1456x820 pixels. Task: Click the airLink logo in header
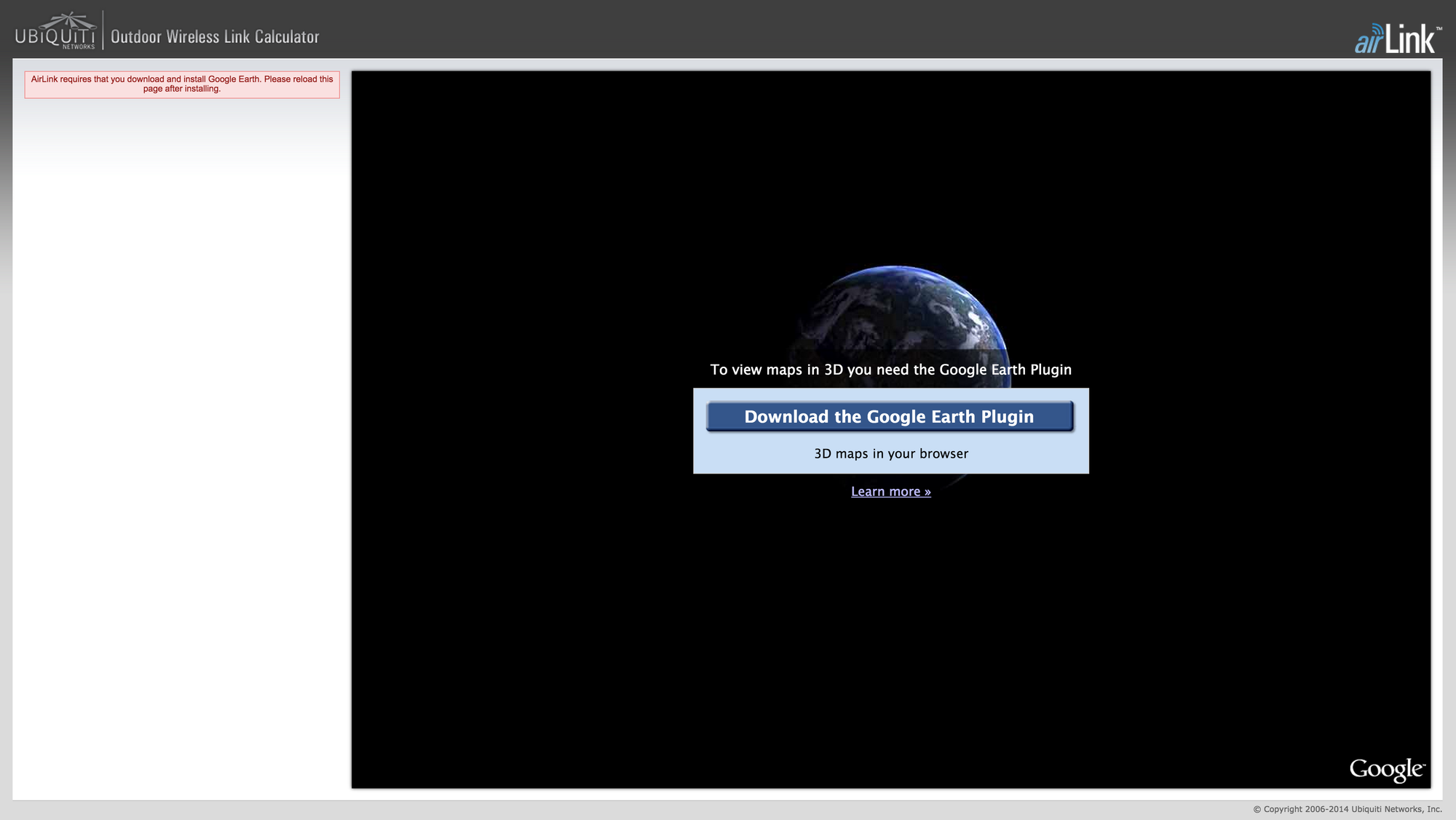pyautogui.click(x=1396, y=39)
